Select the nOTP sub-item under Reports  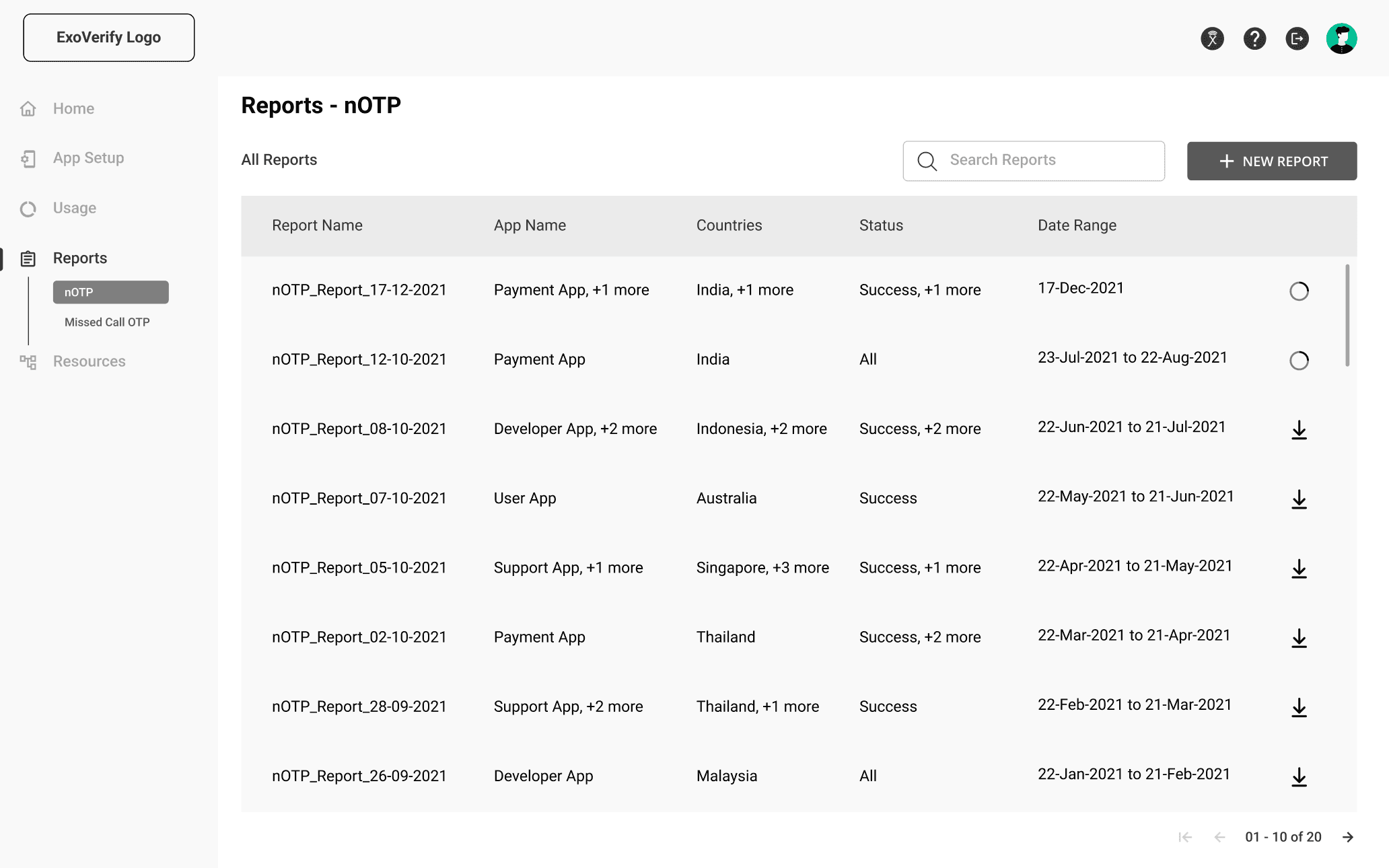click(x=110, y=292)
